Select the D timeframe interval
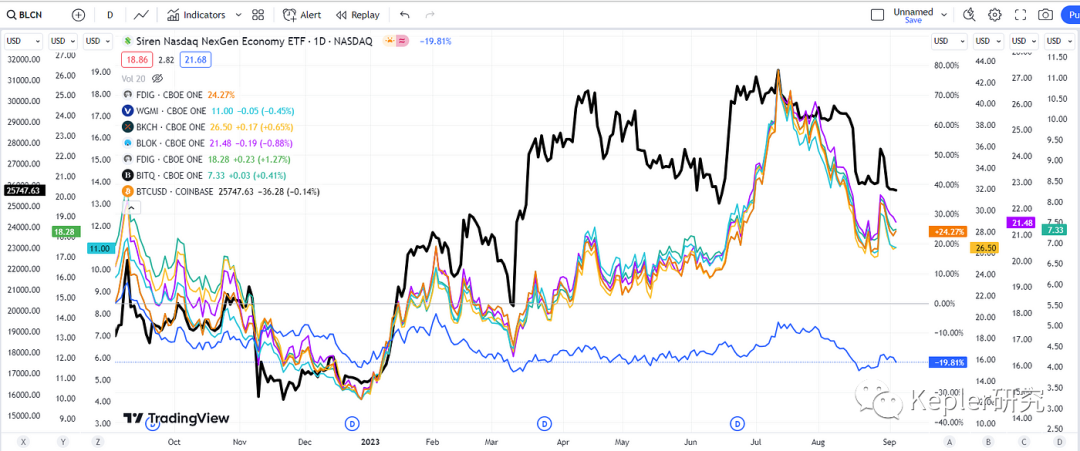 click(x=110, y=14)
